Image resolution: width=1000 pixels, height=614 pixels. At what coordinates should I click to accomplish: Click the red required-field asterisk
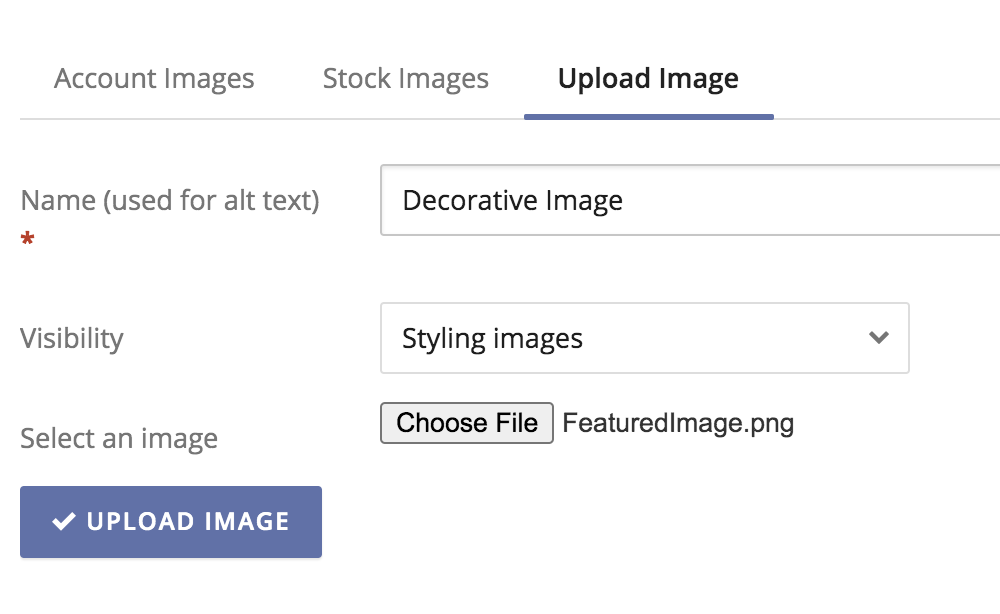tap(28, 238)
